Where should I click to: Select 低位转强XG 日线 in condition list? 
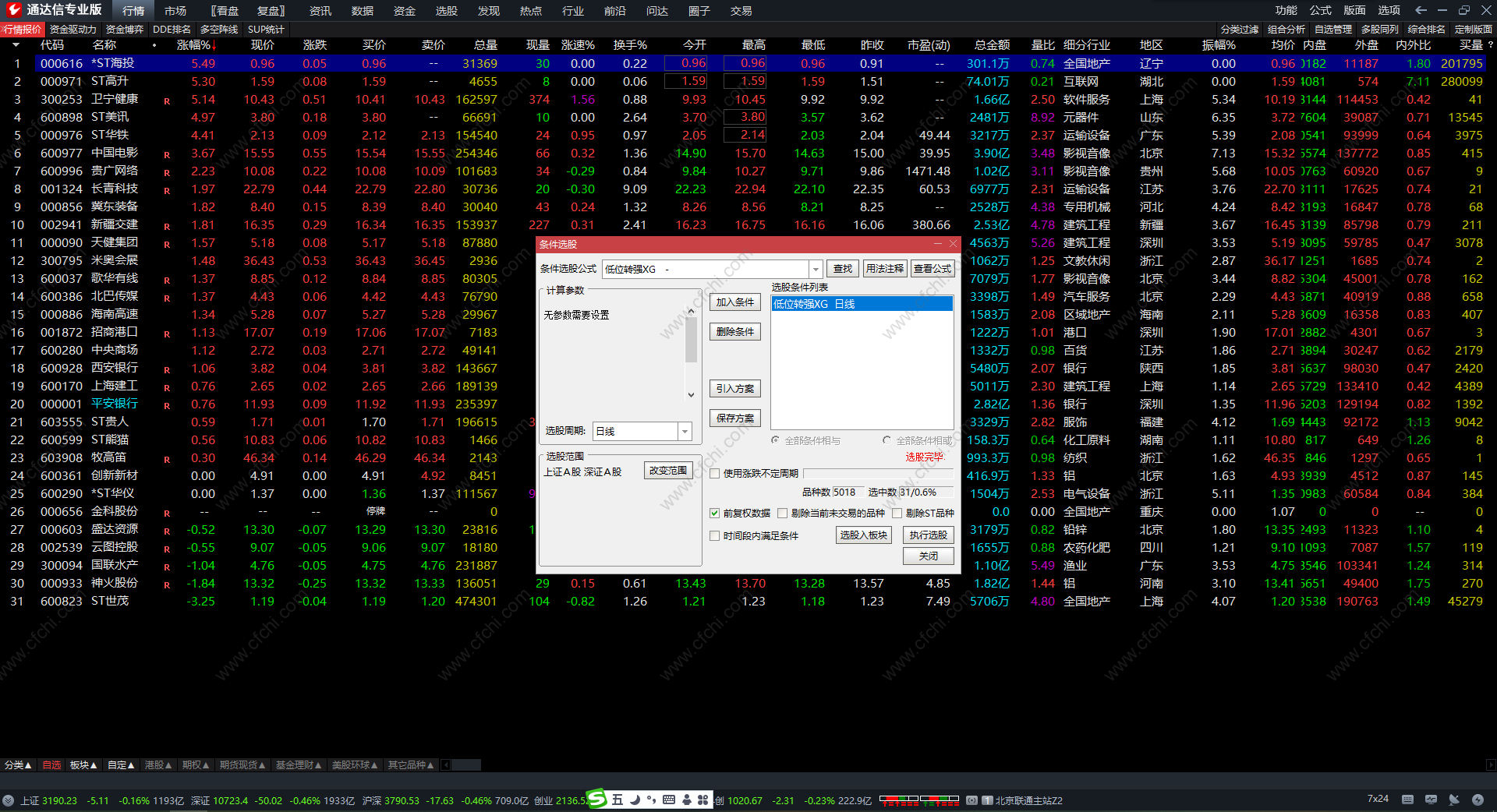click(x=862, y=304)
